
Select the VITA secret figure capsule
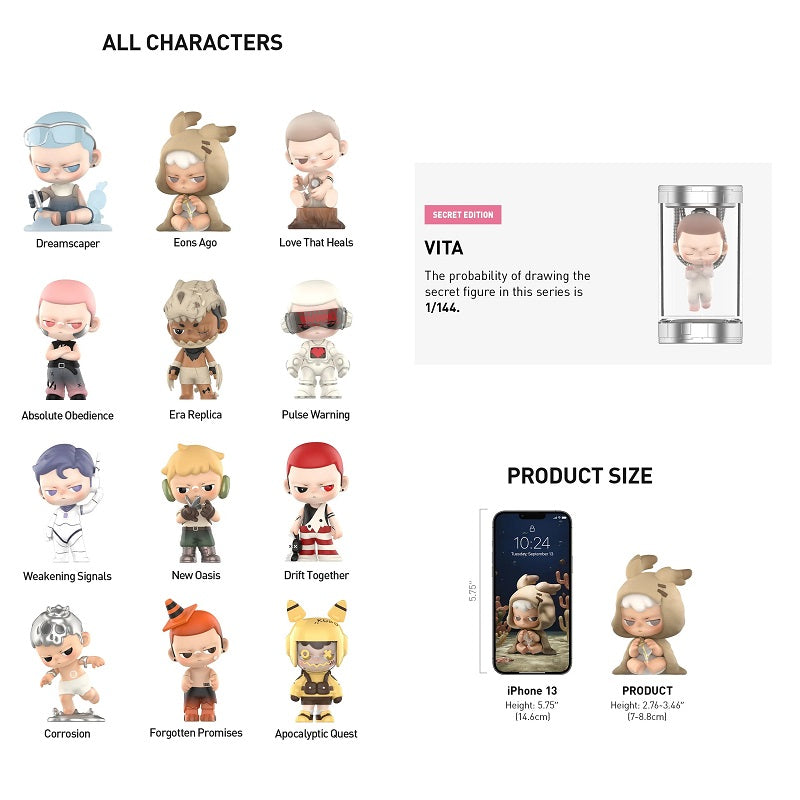click(700, 264)
